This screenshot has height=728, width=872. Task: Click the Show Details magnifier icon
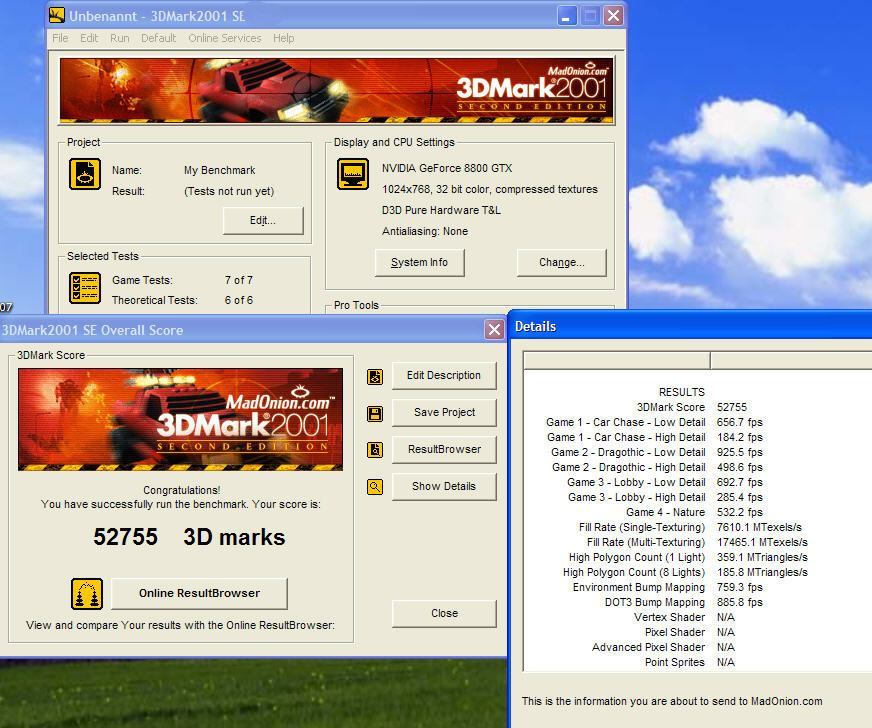coord(375,487)
